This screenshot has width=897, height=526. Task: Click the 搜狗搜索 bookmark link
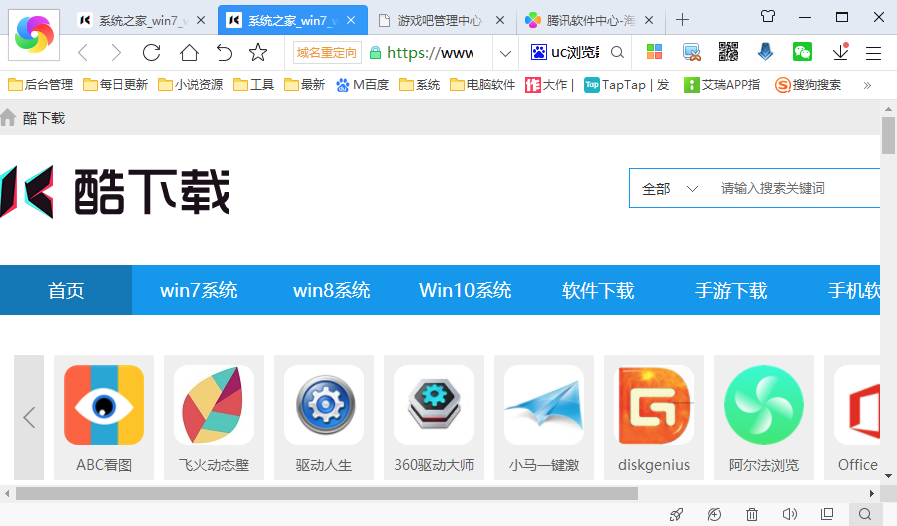[808, 85]
